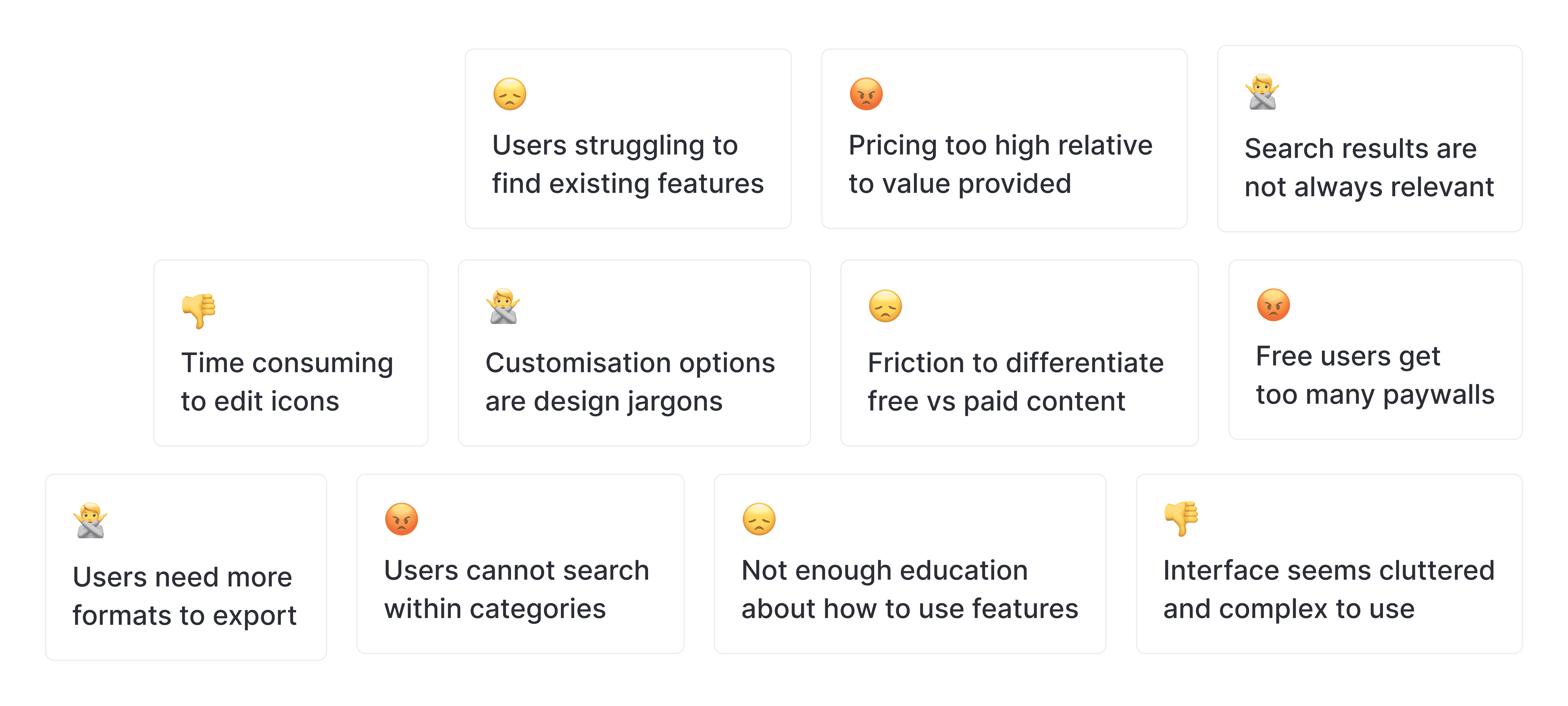Select 'Users cannot search within categories' text
This screenshot has height=706, width=1568.
click(516, 590)
